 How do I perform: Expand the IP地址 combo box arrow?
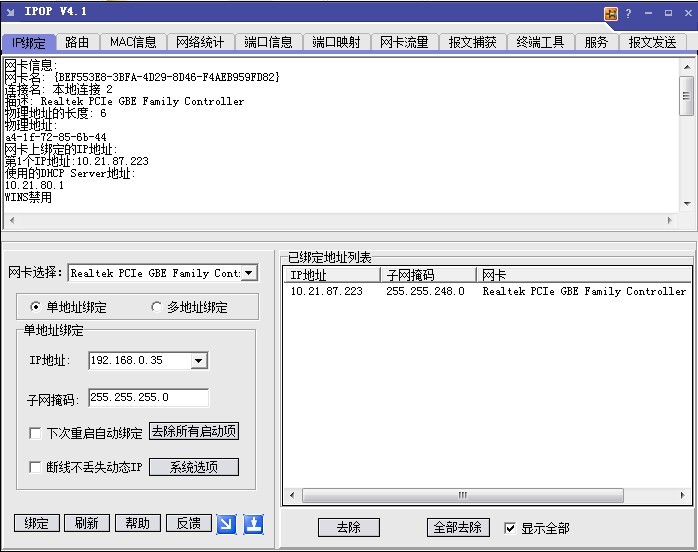click(x=199, y=361)
